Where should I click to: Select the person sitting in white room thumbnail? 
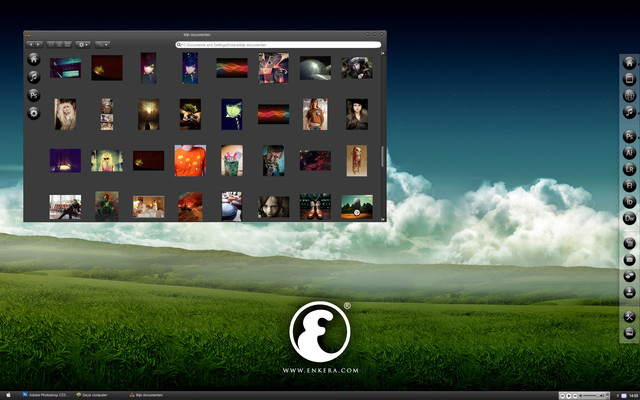pyautogui.click(x=65, y=207)
